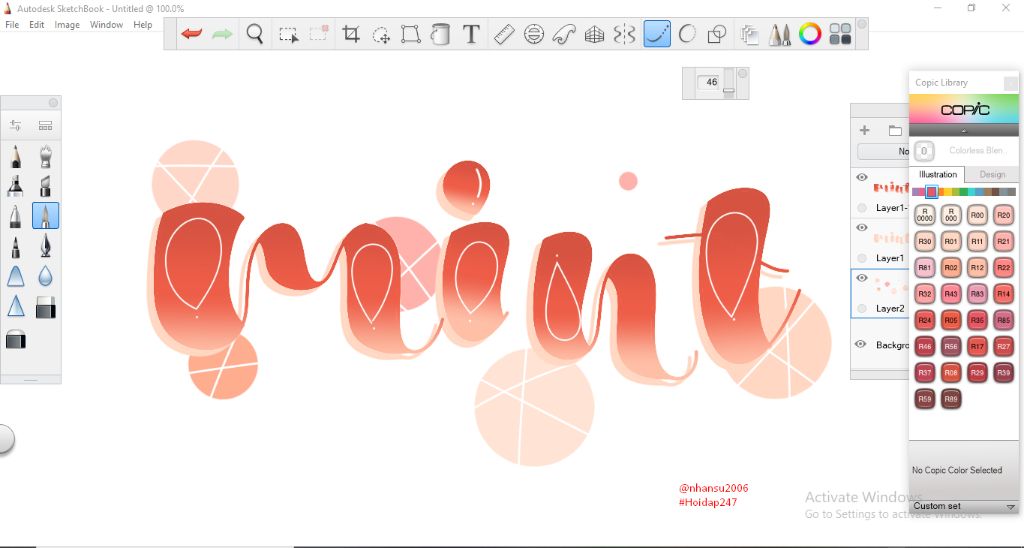Open the Perspective Guides tool
The image size is (1024, 548).
(x=594, y=34)
